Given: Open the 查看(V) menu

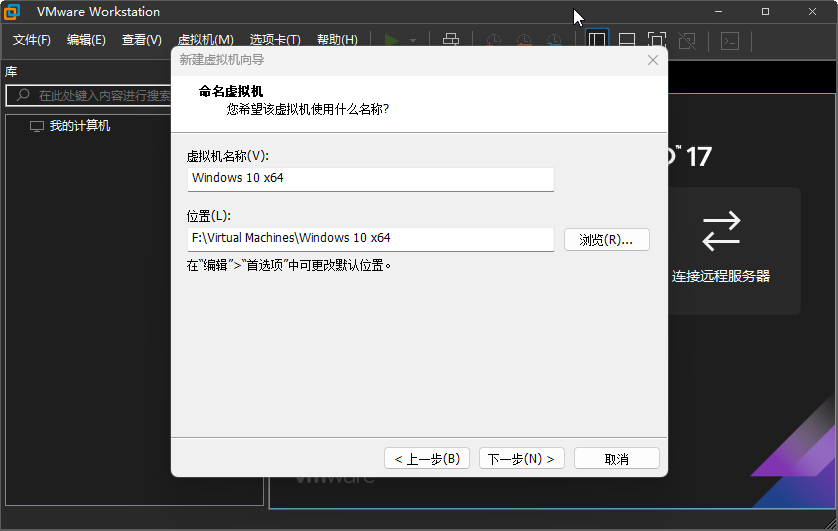Looking at the screenshot, I should 142,40.
